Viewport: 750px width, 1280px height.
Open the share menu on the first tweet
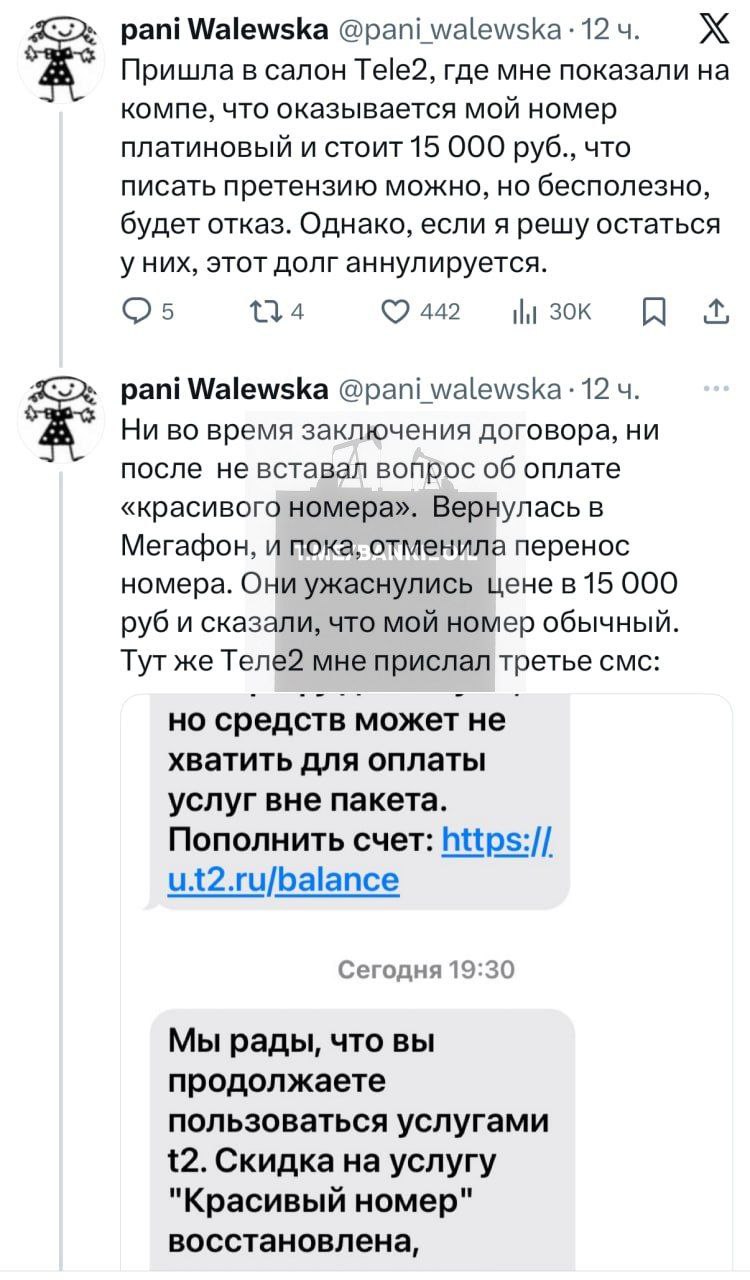(716, 312)
